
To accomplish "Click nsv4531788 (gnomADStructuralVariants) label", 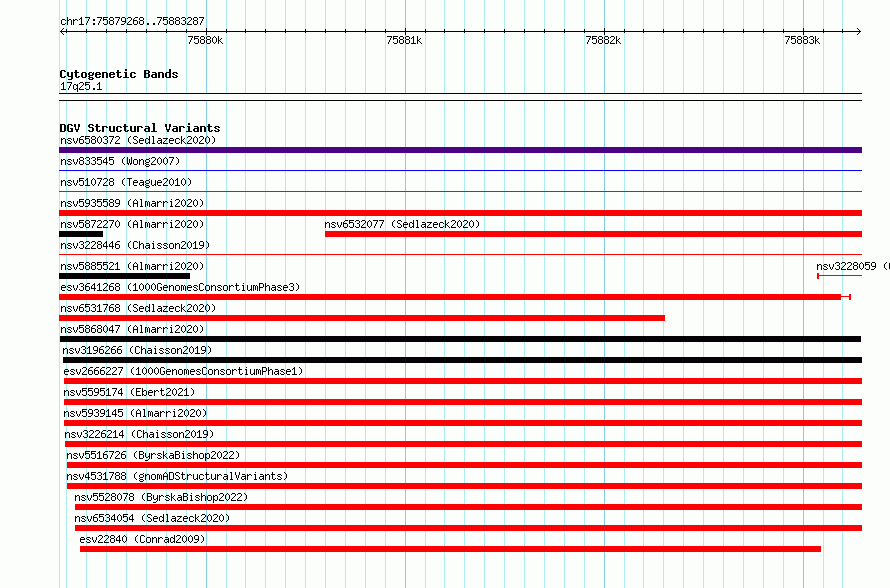I will pos(177,476).
